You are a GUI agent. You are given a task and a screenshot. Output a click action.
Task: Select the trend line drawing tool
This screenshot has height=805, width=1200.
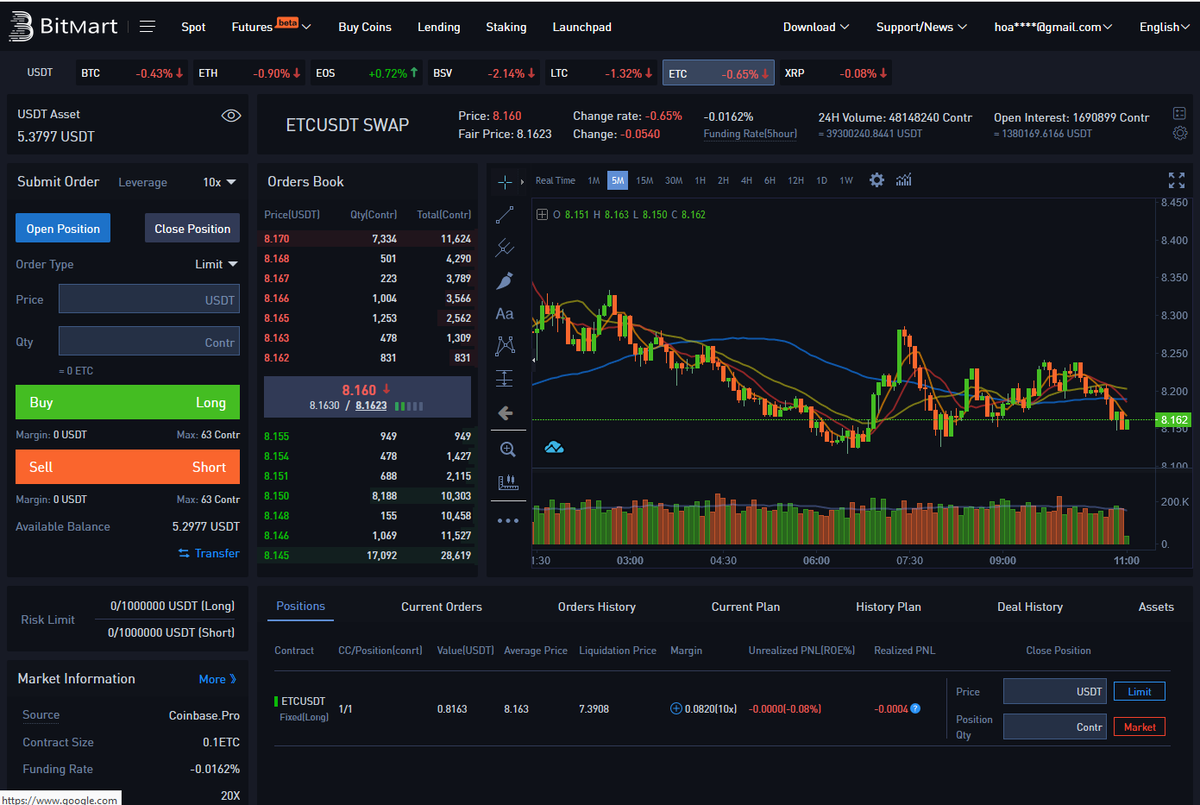(x=505, y=214)
